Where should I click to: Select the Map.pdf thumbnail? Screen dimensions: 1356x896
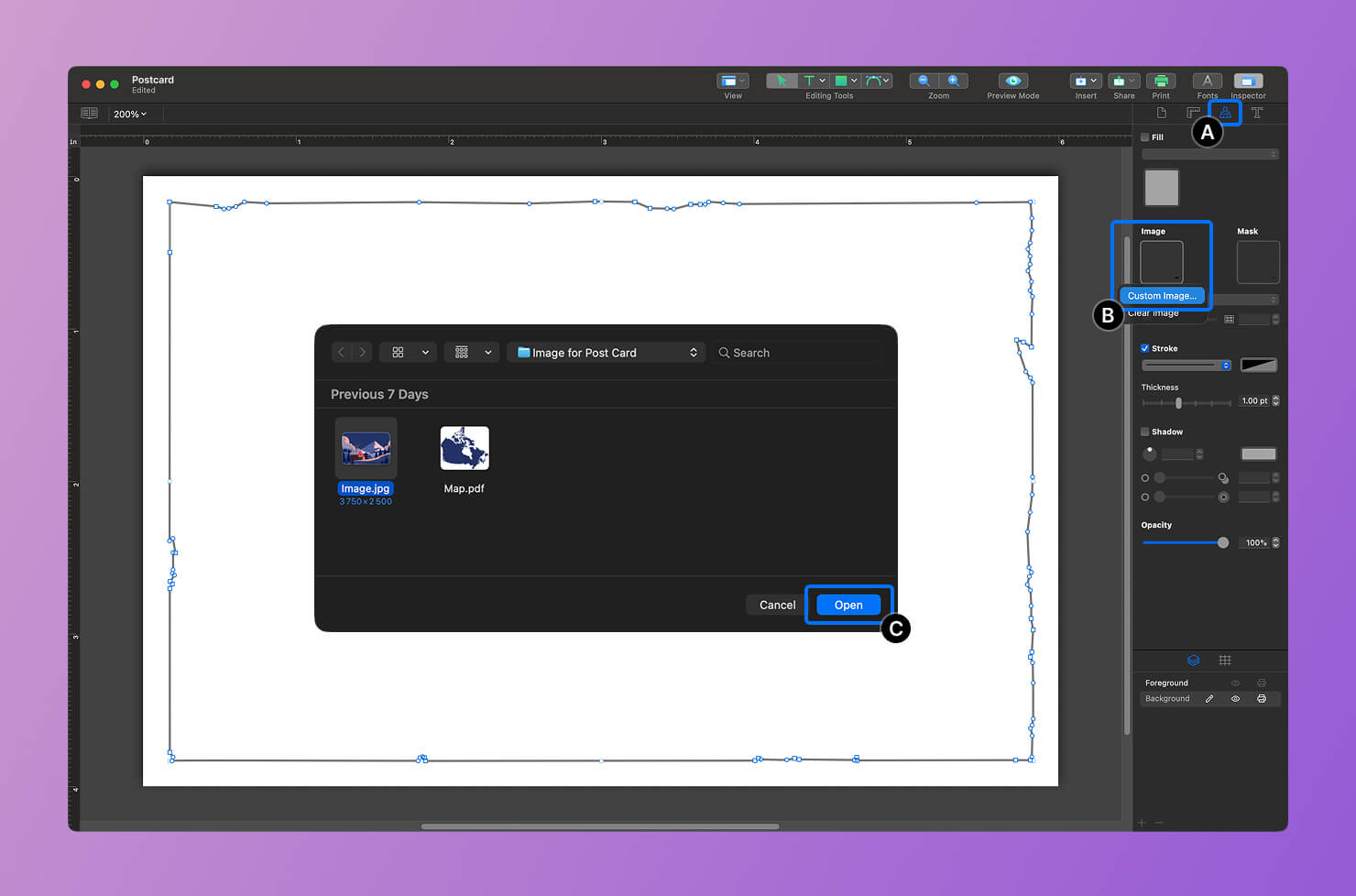coord(464,448)
